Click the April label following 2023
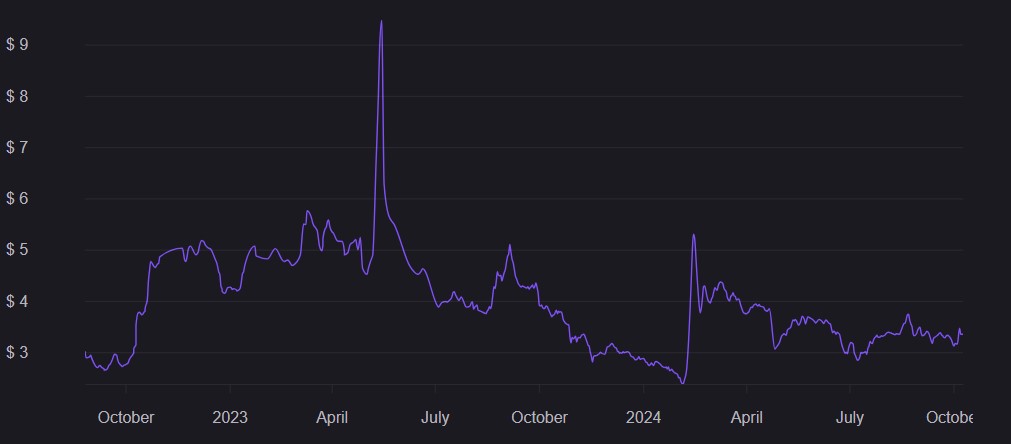This screenshot has height=444, width=1011. click(x=332, y=418)
